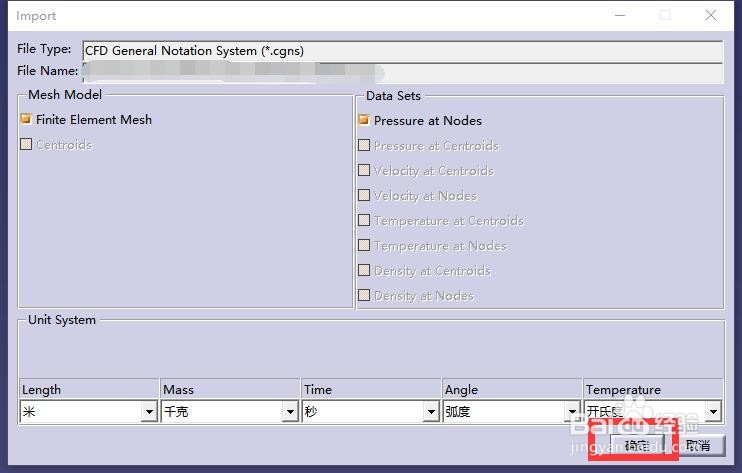Open the Mass unit dropdown
The width and height of the screenshot is (742, 473).
[290, 412]
